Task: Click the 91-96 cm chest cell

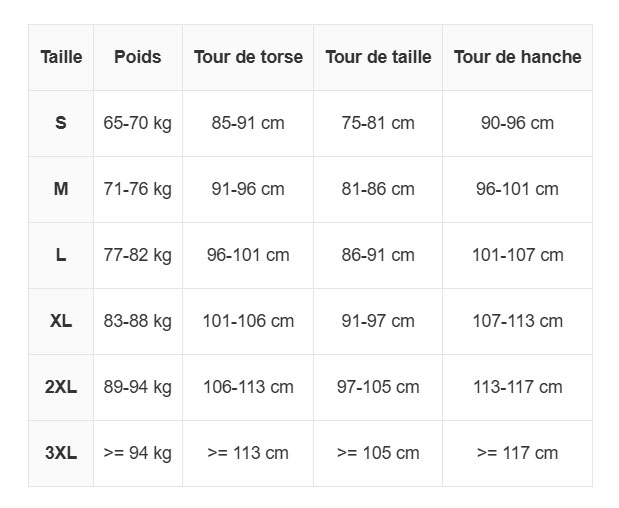Action: (x=248, y=189)
